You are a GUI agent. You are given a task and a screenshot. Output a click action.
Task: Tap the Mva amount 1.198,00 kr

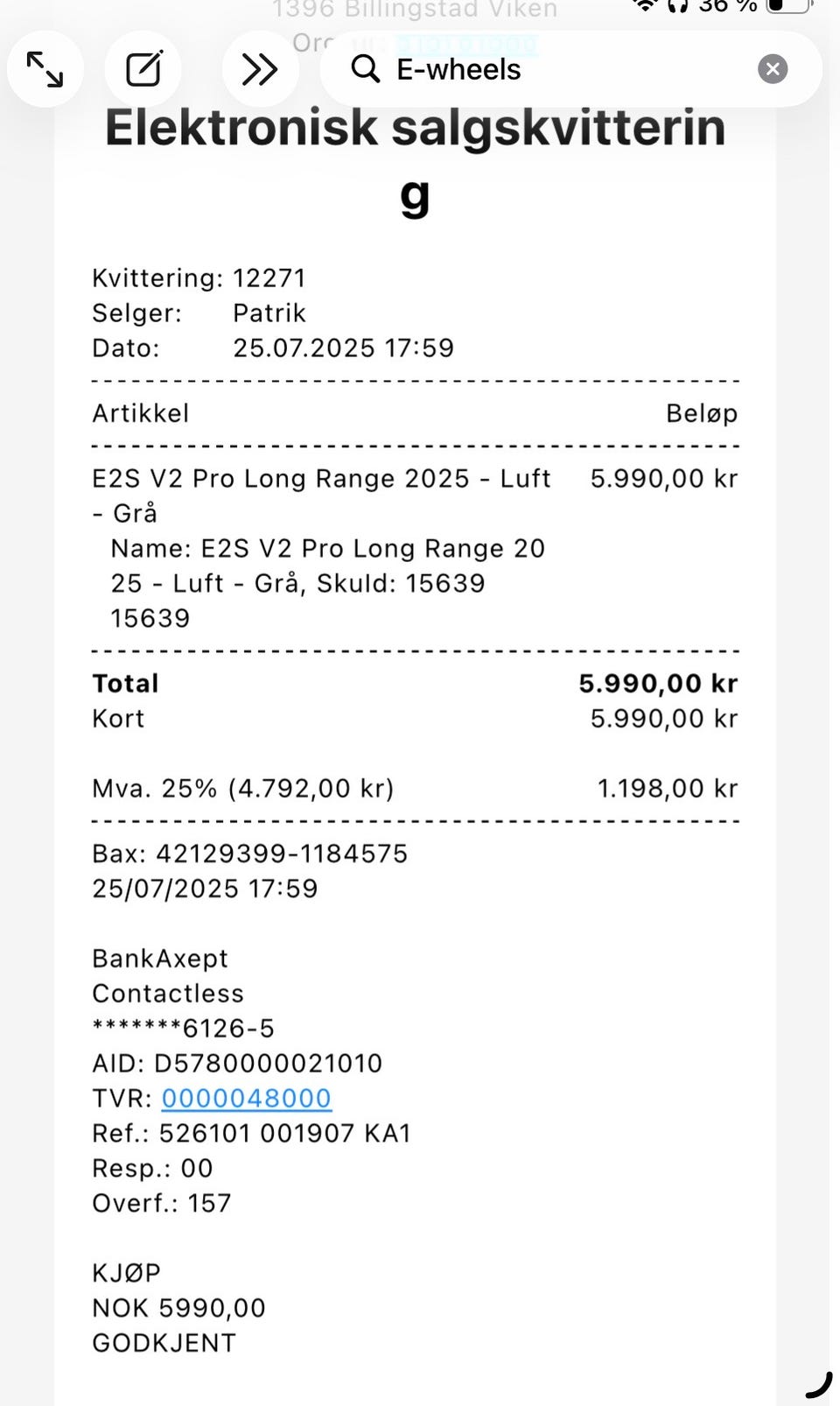[x=668, y=789]
